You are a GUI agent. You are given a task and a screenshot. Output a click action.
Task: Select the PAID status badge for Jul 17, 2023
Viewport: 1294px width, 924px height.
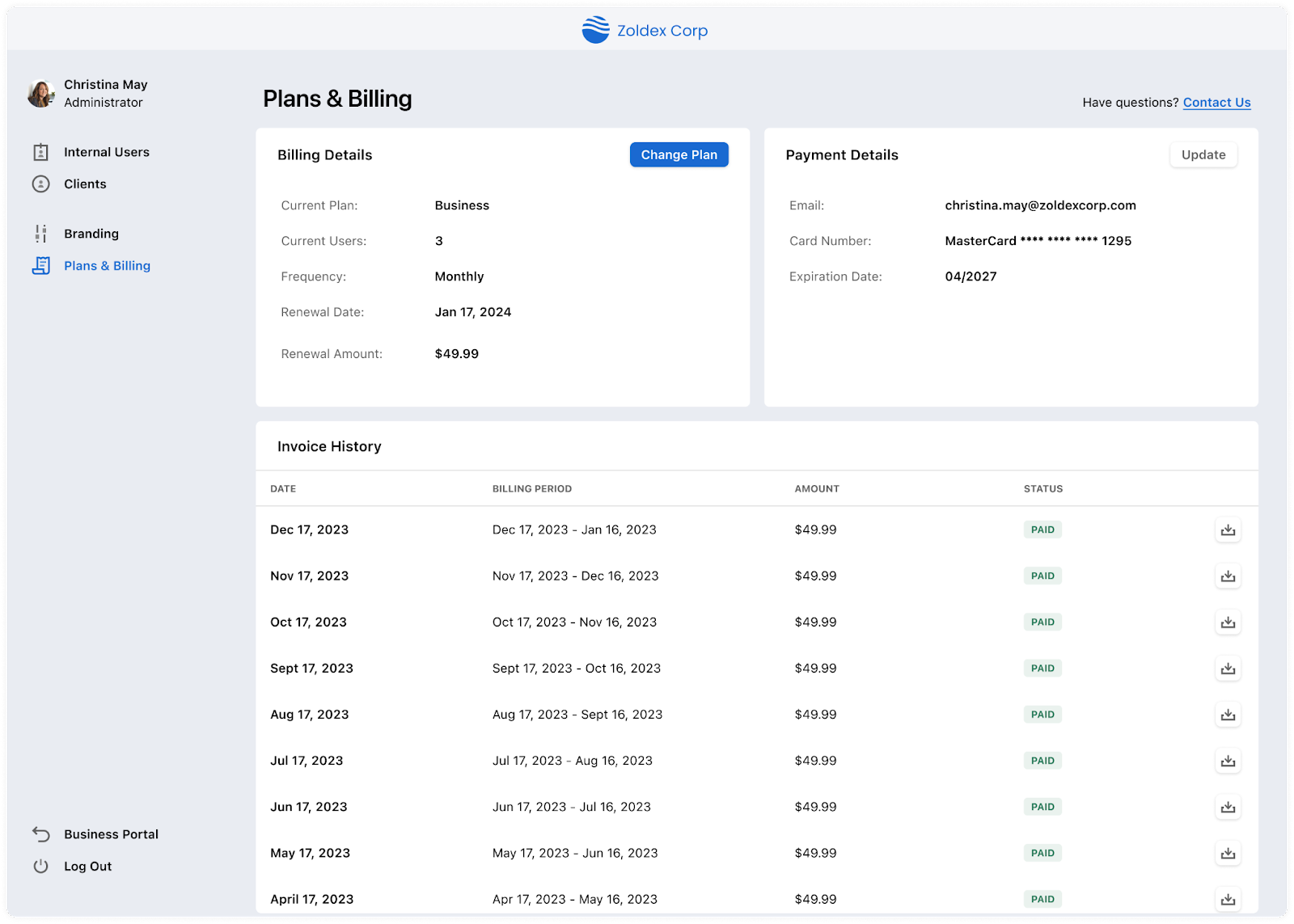[1042, 761]
